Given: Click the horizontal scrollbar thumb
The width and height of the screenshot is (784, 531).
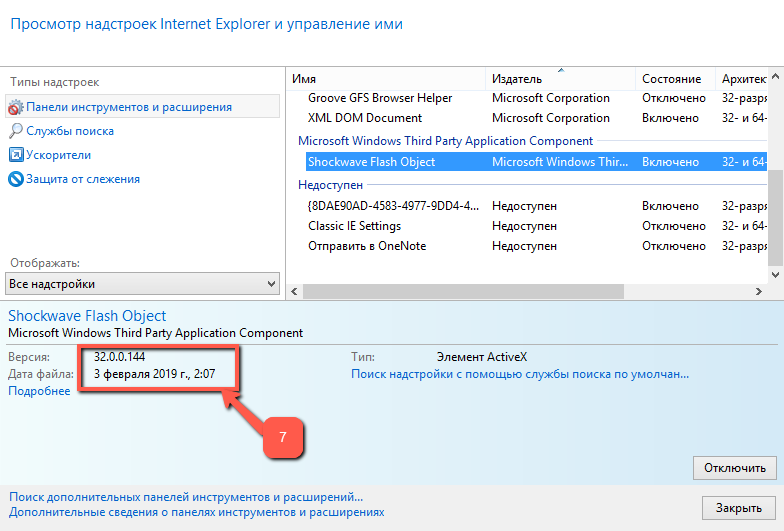Looking at the screenshot, I should (x=463, y=292).
